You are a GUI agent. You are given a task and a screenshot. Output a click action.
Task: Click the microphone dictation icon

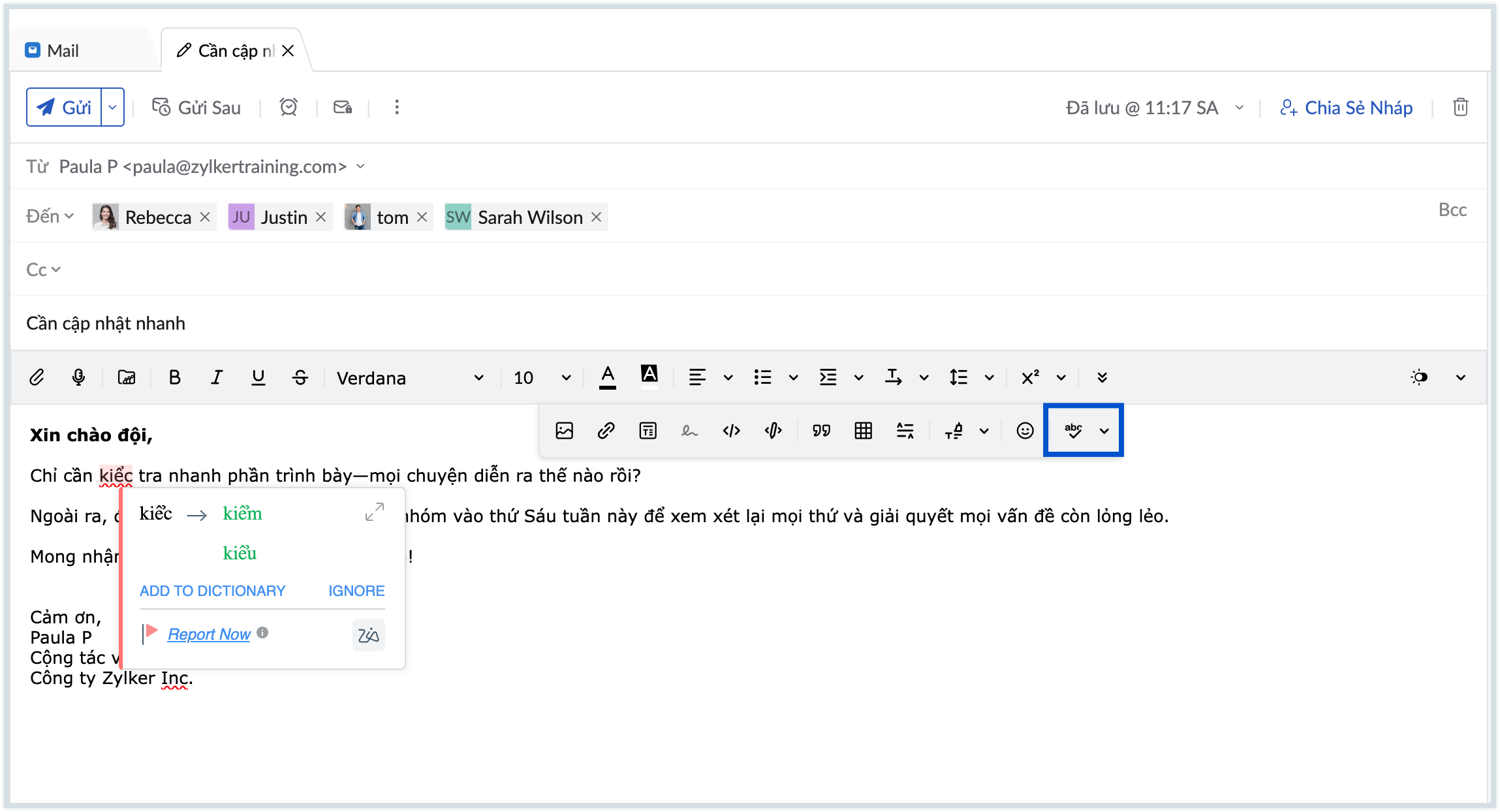click(78, 377)
